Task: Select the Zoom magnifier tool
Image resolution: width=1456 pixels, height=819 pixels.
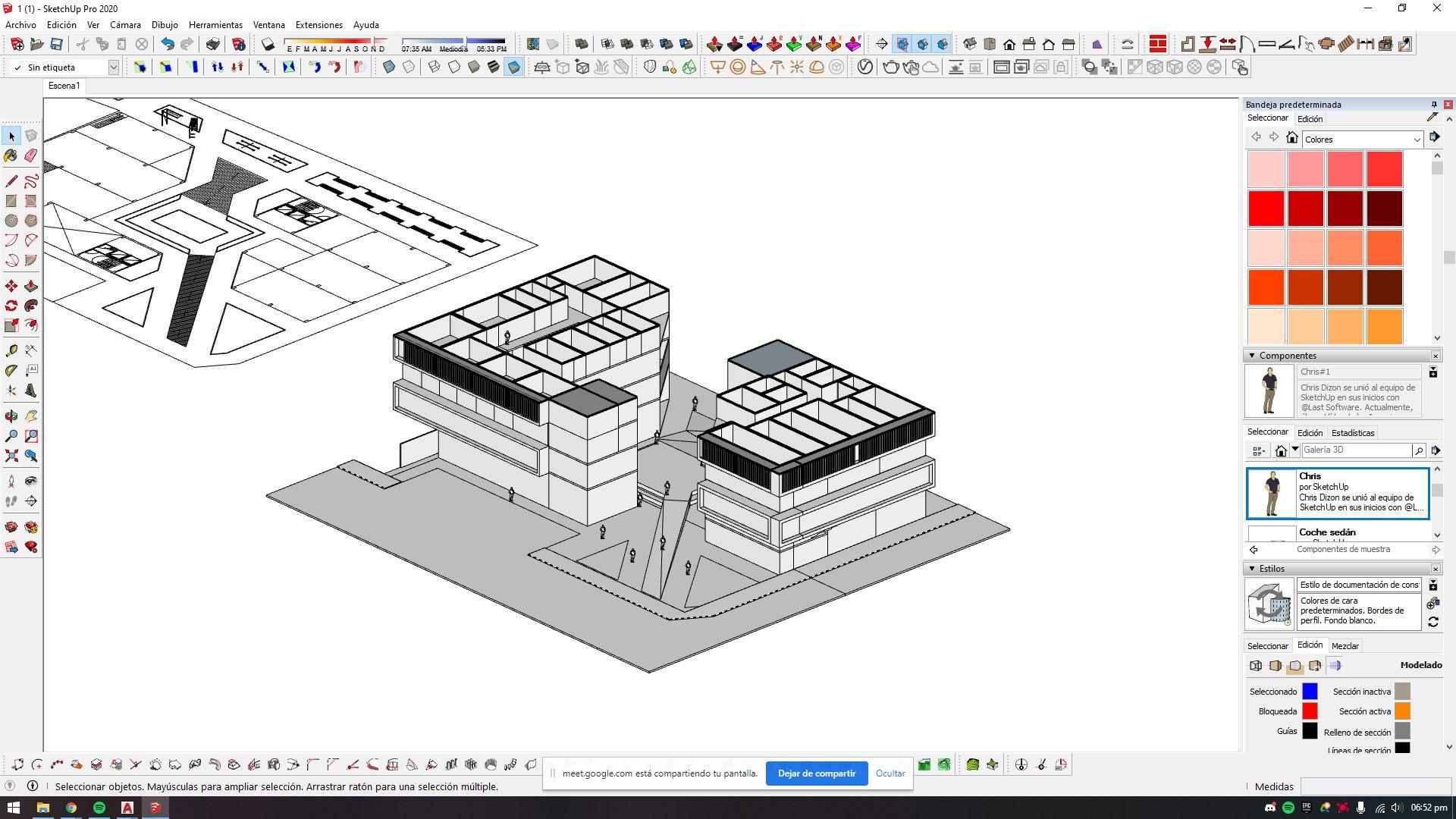Action: tap(11, 436)
